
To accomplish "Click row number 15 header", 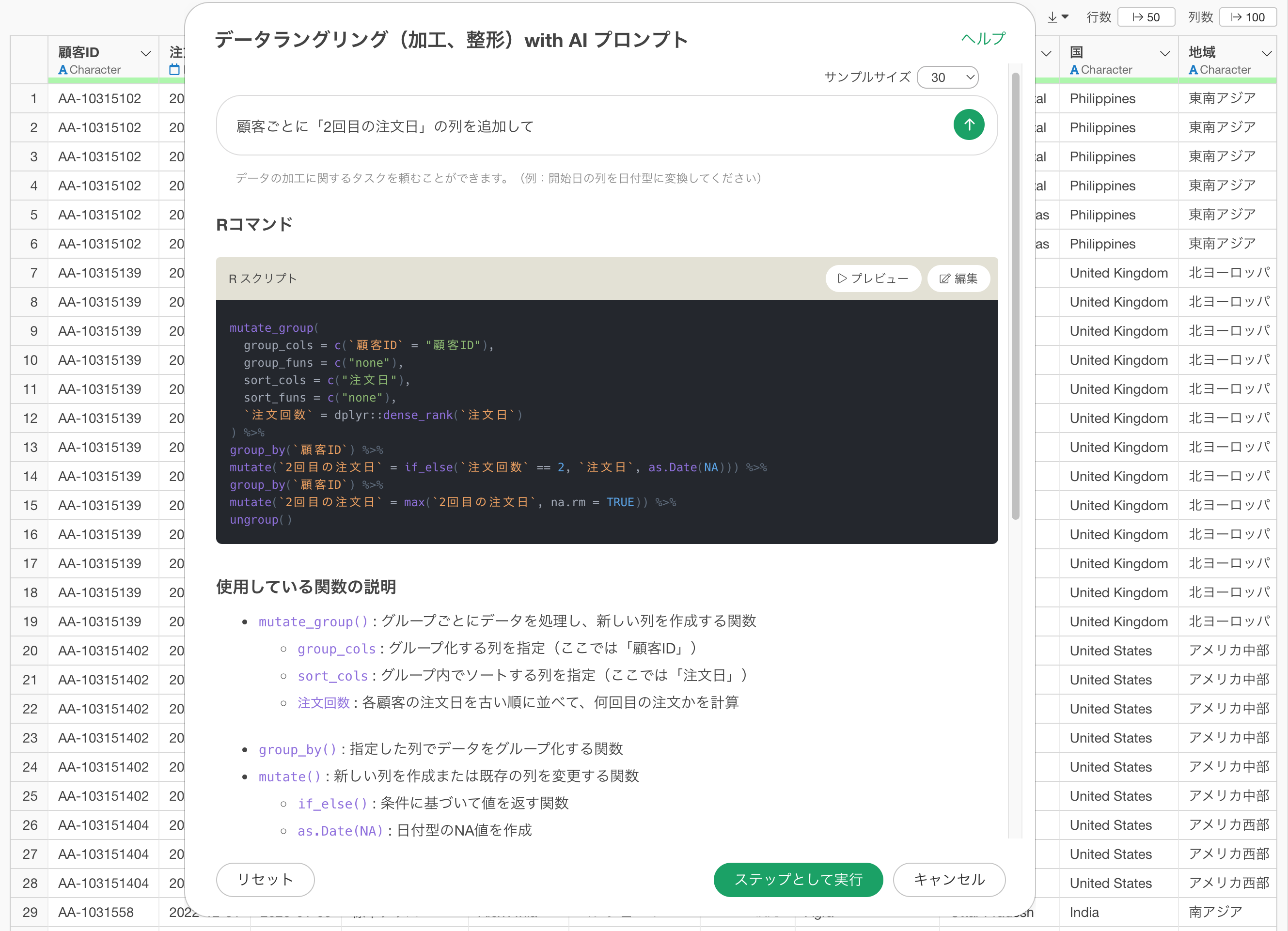I will pos(30,506).
